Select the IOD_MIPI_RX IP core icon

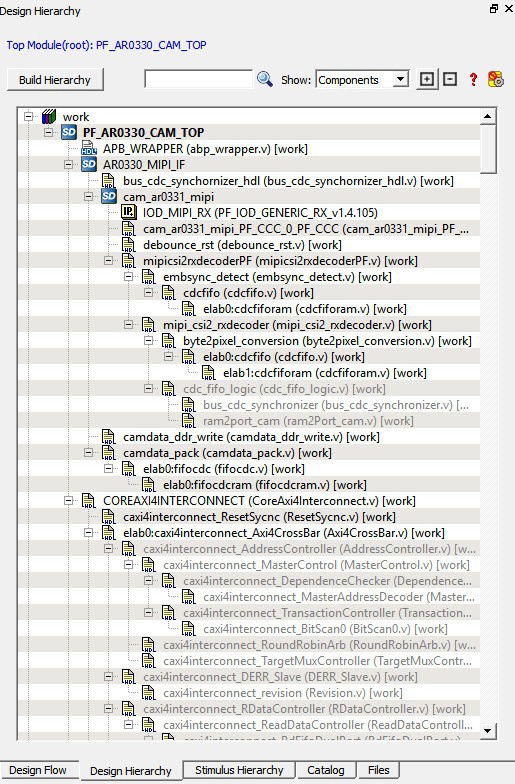coord(128,212)
